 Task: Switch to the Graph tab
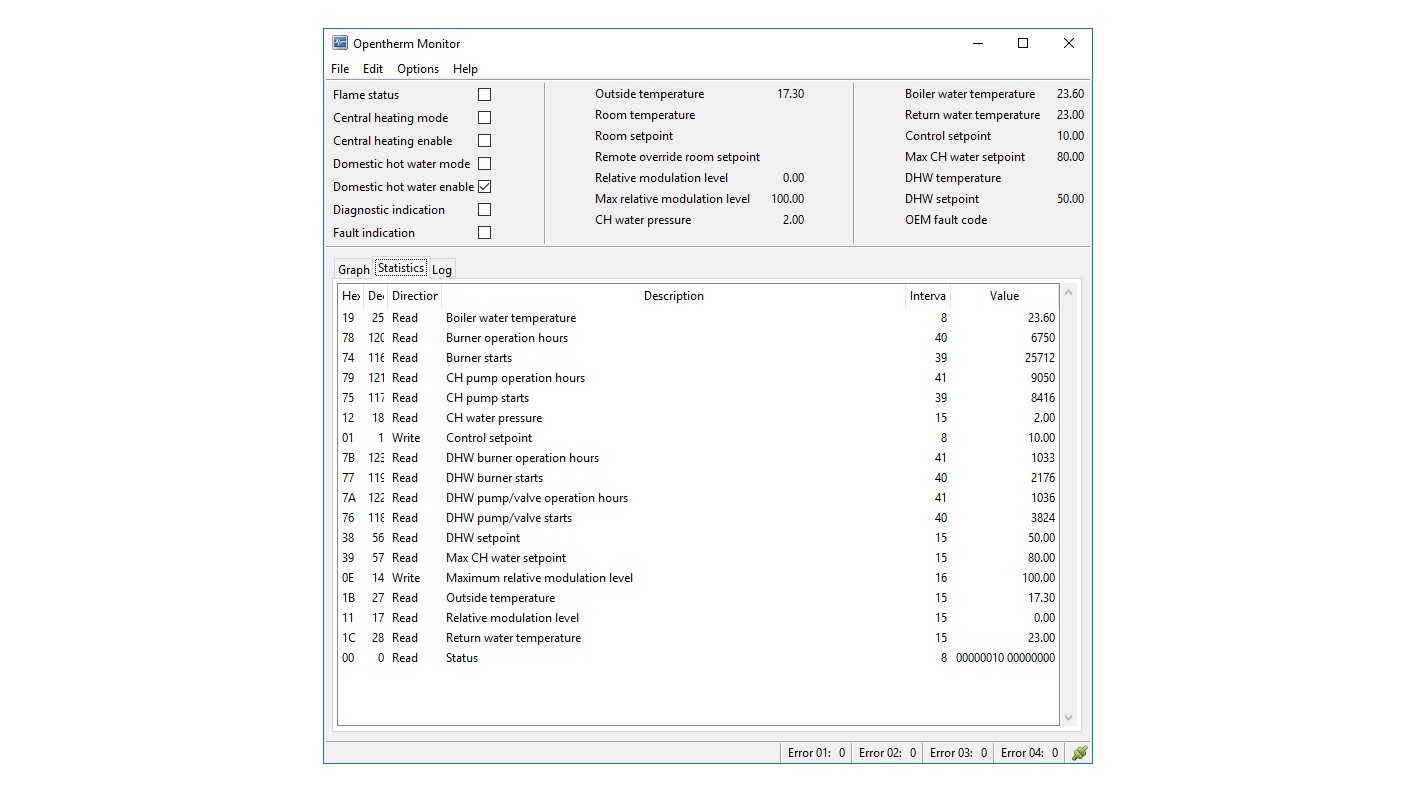tap(354, 269)
